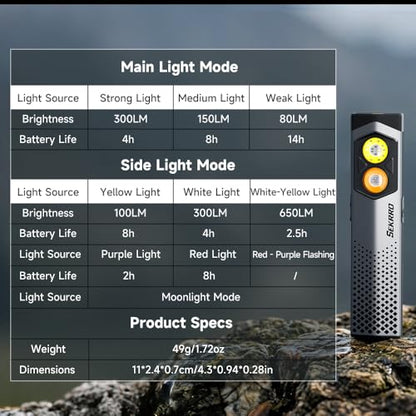416x416 pixels.
Task: Click the "Dimensions" row label
Action: (x=47, y=370)
